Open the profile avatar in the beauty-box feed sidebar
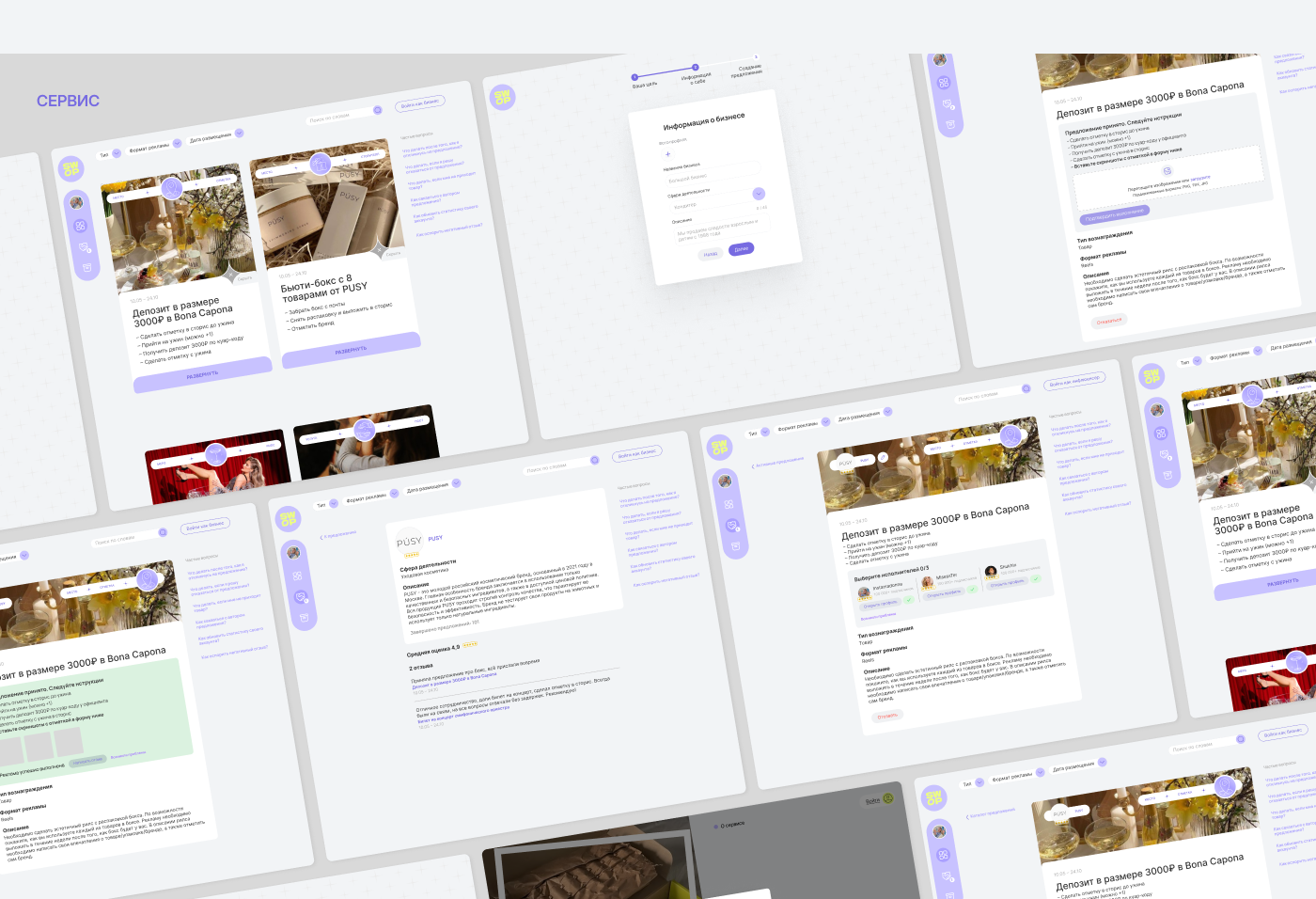The width and height of the screenshot is (1316, 899). pyautogui.click(x=76, y=202)
